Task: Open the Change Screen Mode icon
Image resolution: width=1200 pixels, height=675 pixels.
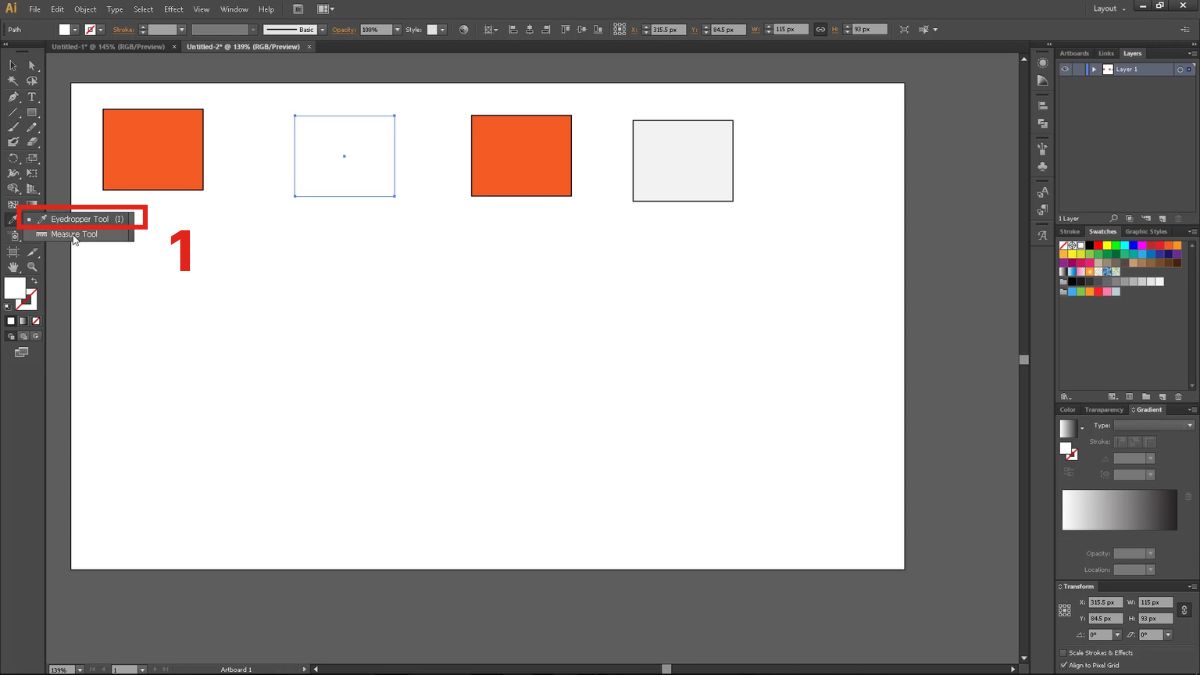Action: point(21,352)
